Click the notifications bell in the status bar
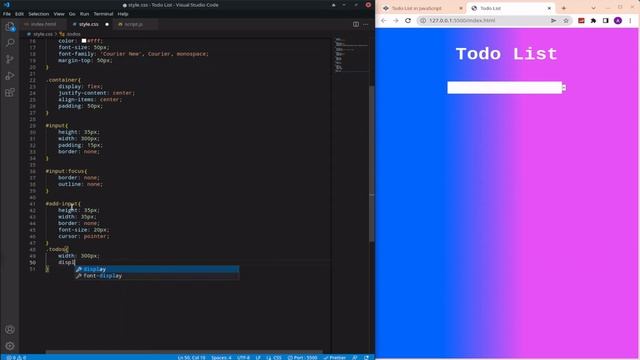Image resolution: width=640 pixels, height=360 pixels. [367, 357]
